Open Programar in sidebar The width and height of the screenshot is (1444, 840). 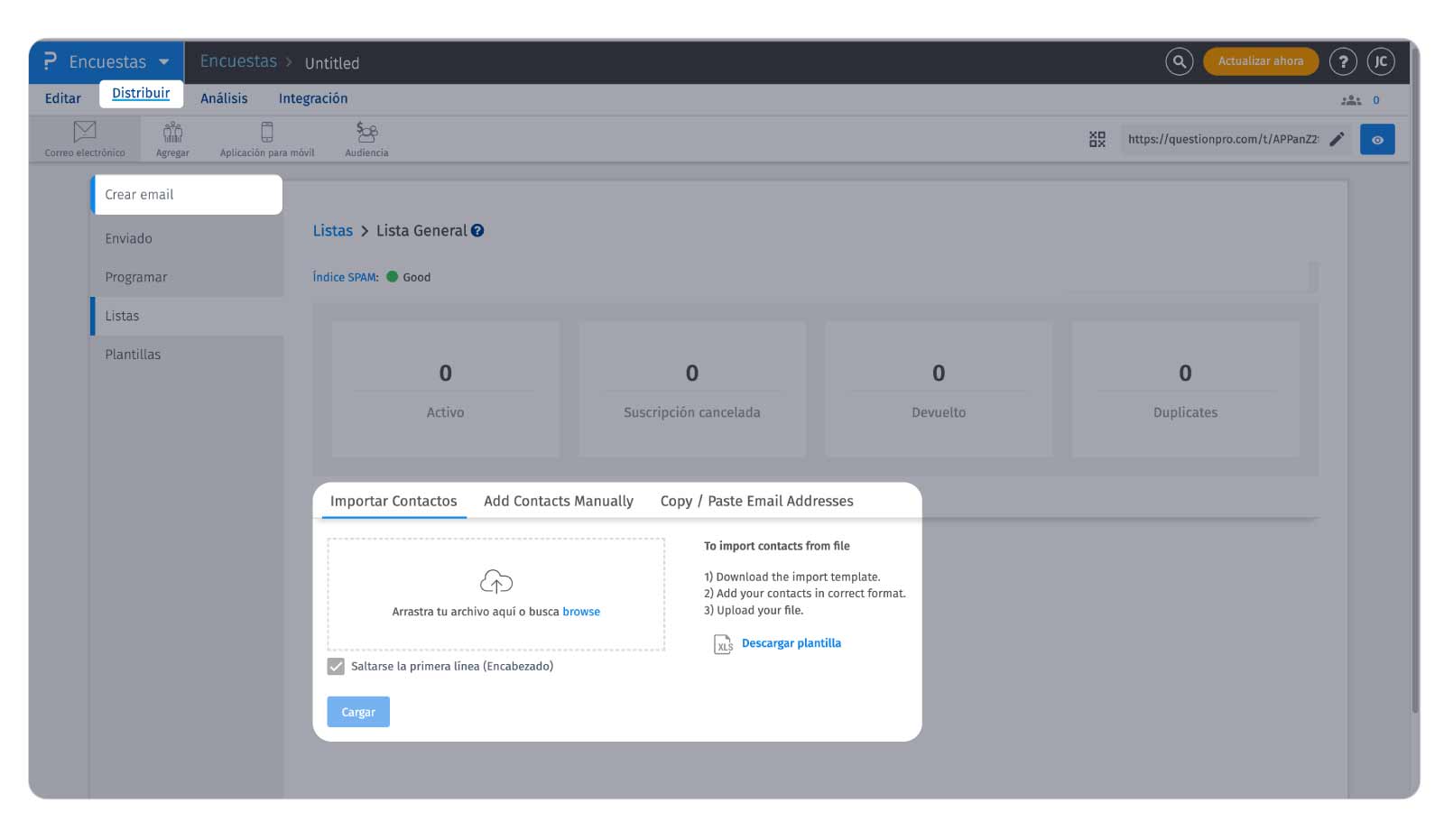click(x=187, y=277)
